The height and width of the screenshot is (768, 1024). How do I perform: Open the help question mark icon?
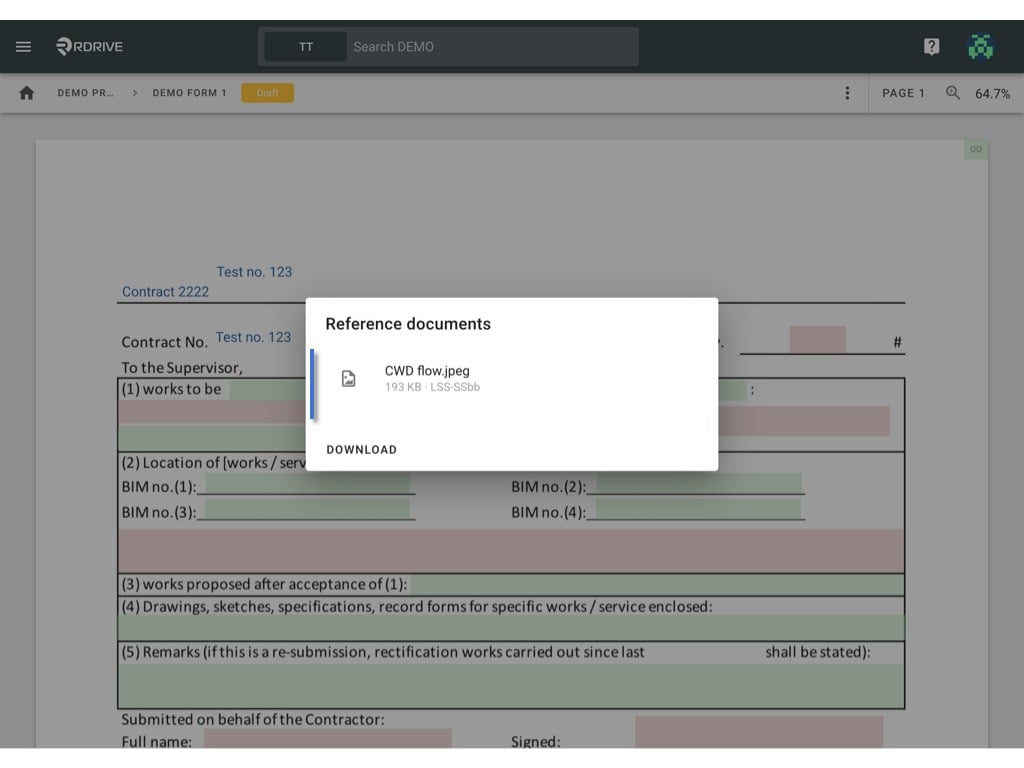(x=931, y=46)
